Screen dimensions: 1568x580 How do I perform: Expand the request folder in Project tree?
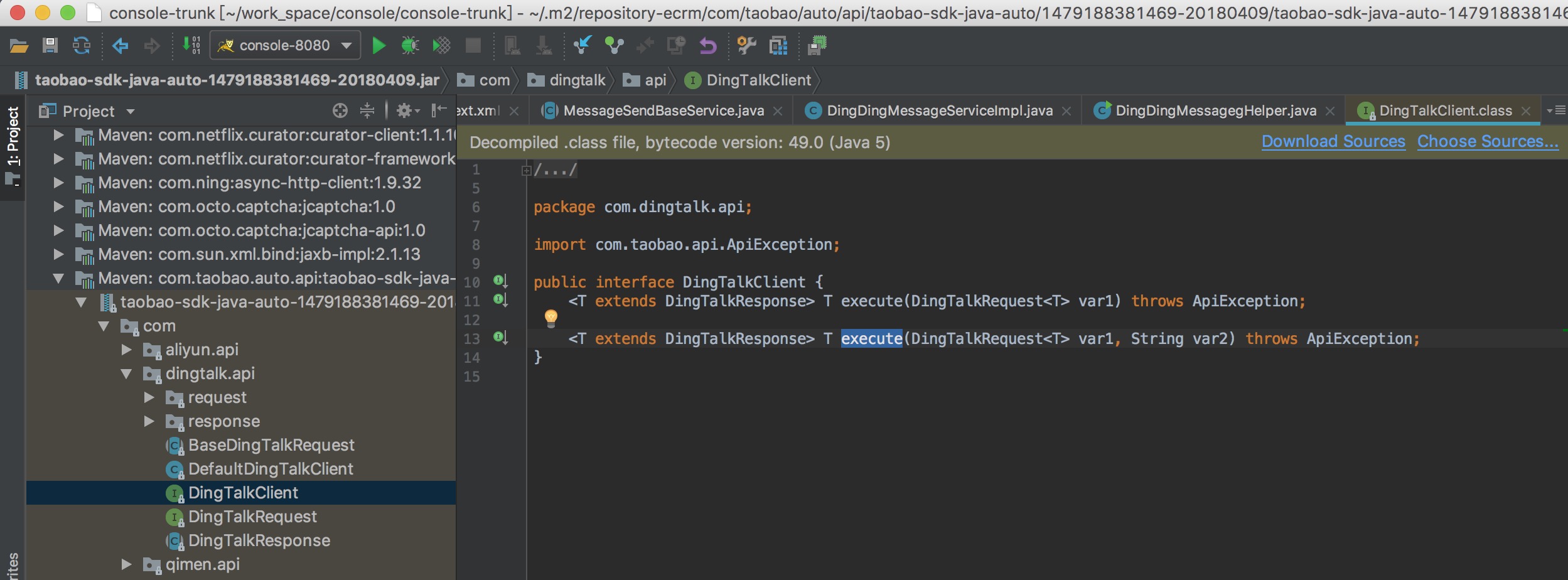click(x=151, y=397)
